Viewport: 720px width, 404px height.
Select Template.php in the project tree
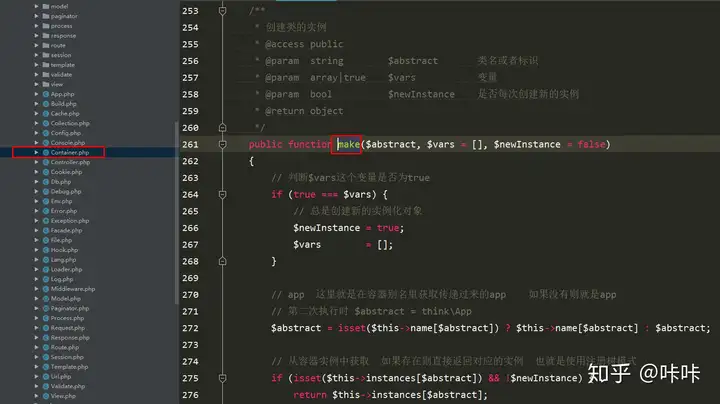point(69,367)
